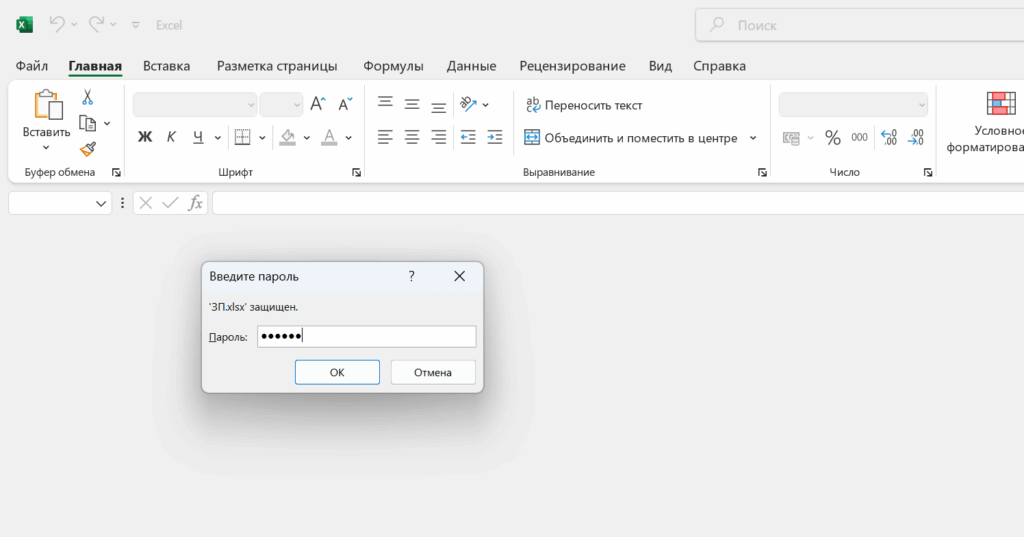Image resolution: width=1024 pixels, height=537 pixels.
Task: Click the Undo arrow icon
Action: coord(57,24)
